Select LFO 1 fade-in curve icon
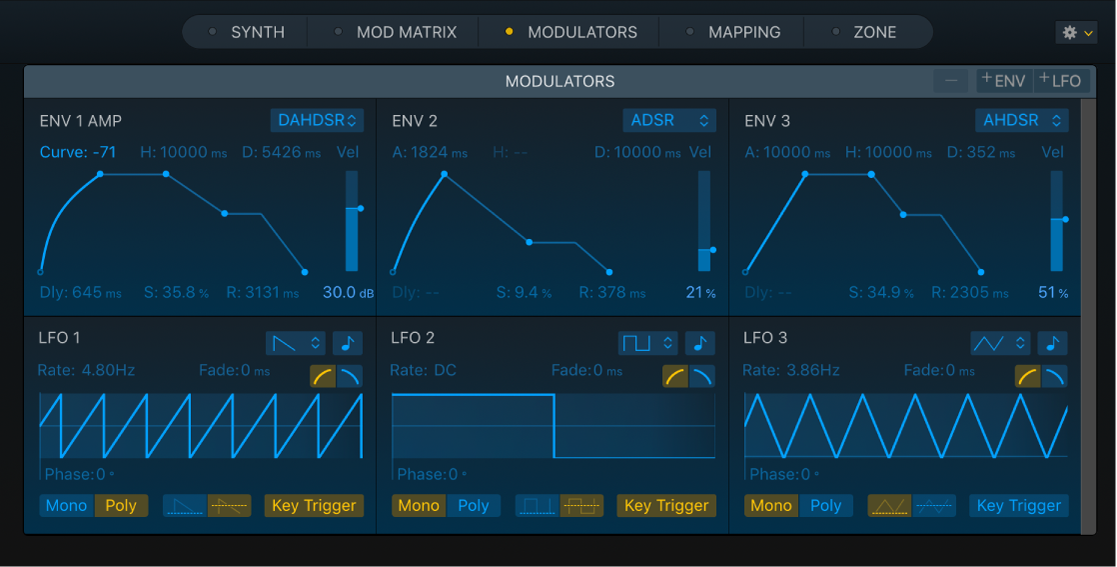This screenshot has width=1117, height=567. point(323,376)
